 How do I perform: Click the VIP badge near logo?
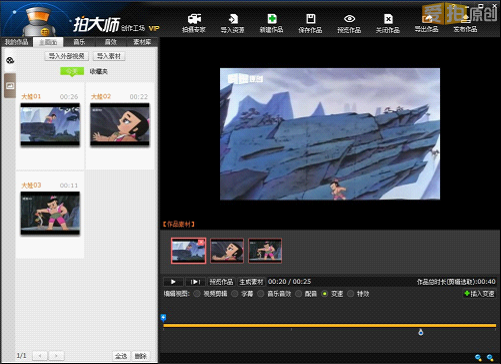[x=154, y=29]
